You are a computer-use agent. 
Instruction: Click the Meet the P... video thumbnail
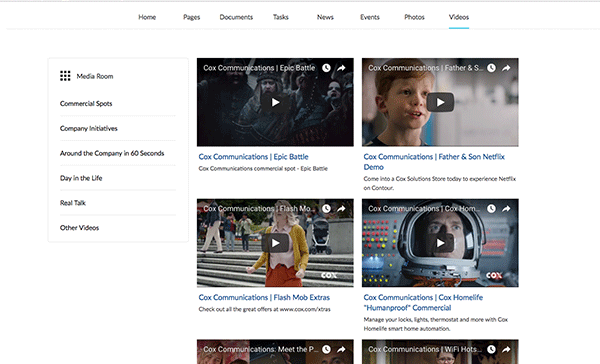point(275,351)
